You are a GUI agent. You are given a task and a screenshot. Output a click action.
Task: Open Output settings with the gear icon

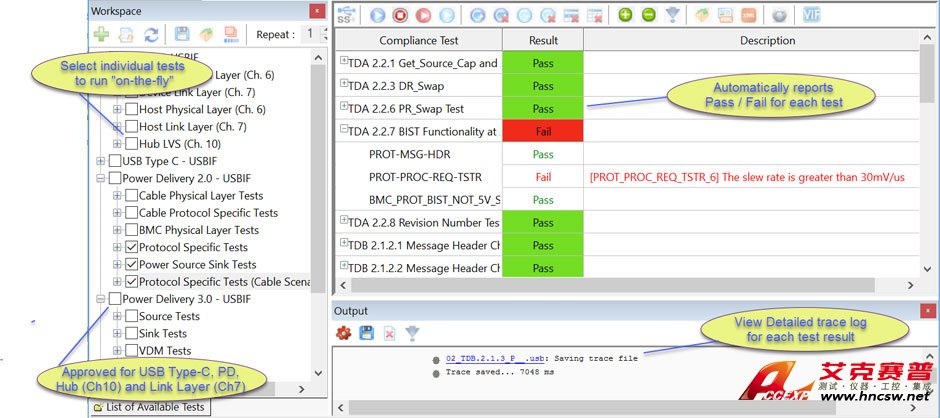(343, 333)
